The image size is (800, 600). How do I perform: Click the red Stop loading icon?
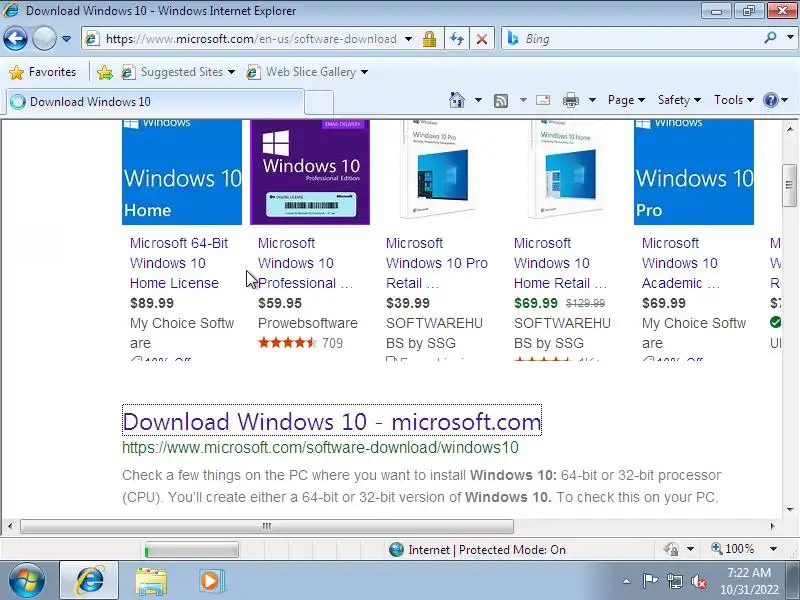482,39
